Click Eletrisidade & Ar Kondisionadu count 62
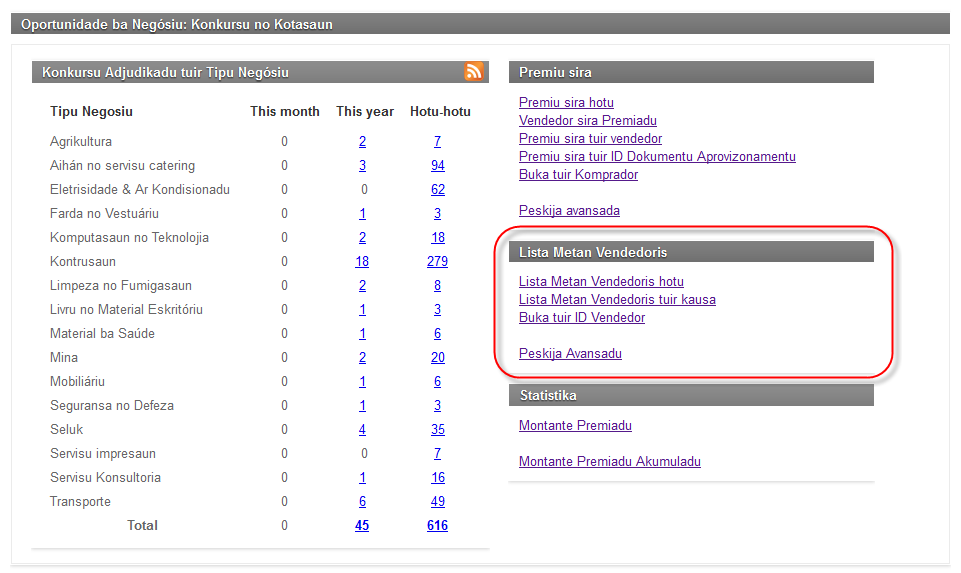 (x=437, y=190)
